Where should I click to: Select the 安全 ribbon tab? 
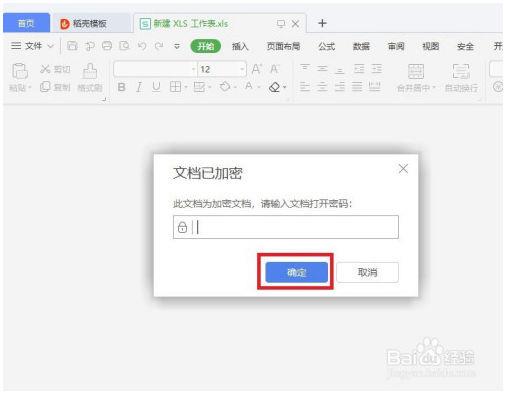pyautogui.click(x=465, y=46)
